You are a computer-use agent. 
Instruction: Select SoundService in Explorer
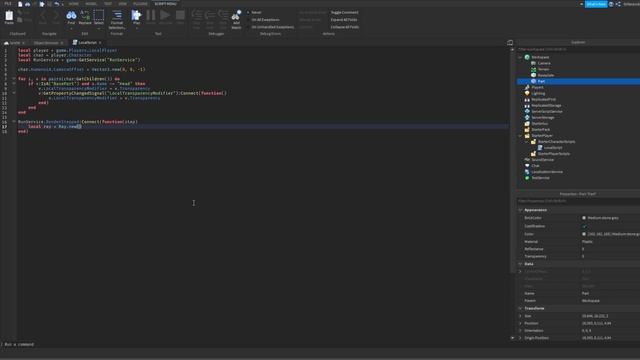point(542,160)
